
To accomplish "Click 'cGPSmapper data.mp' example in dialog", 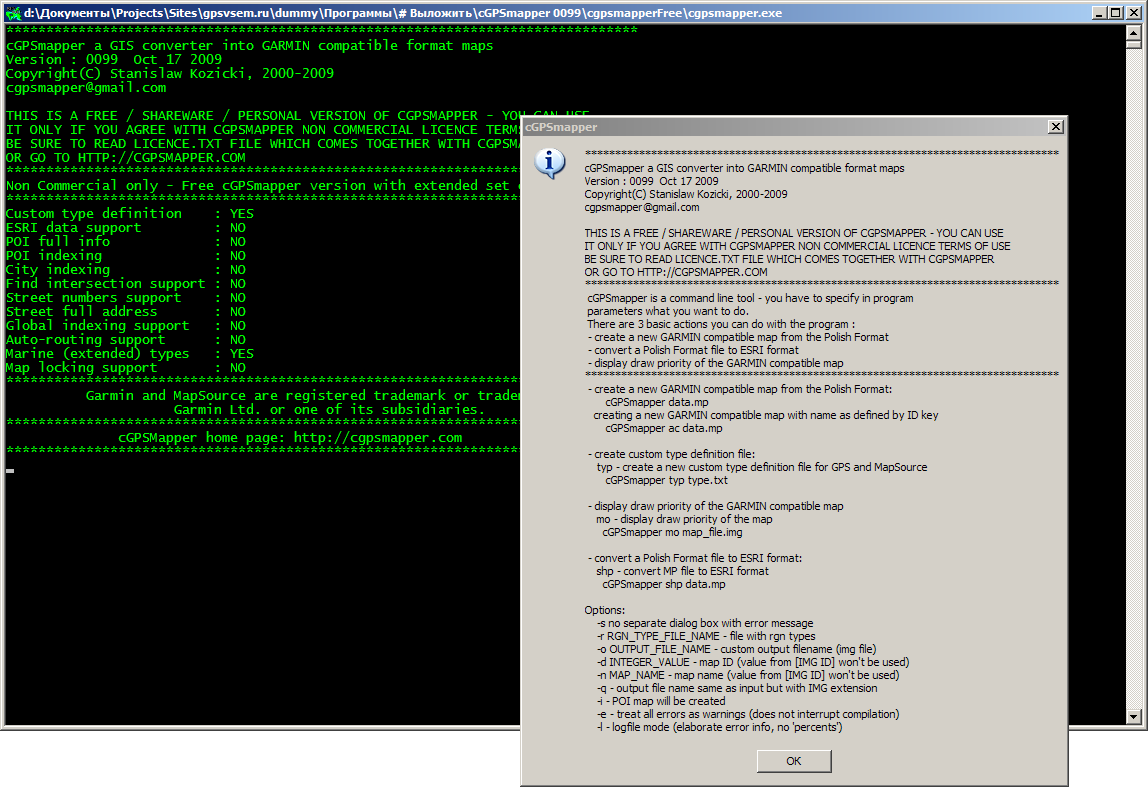I will coord(657,402).
